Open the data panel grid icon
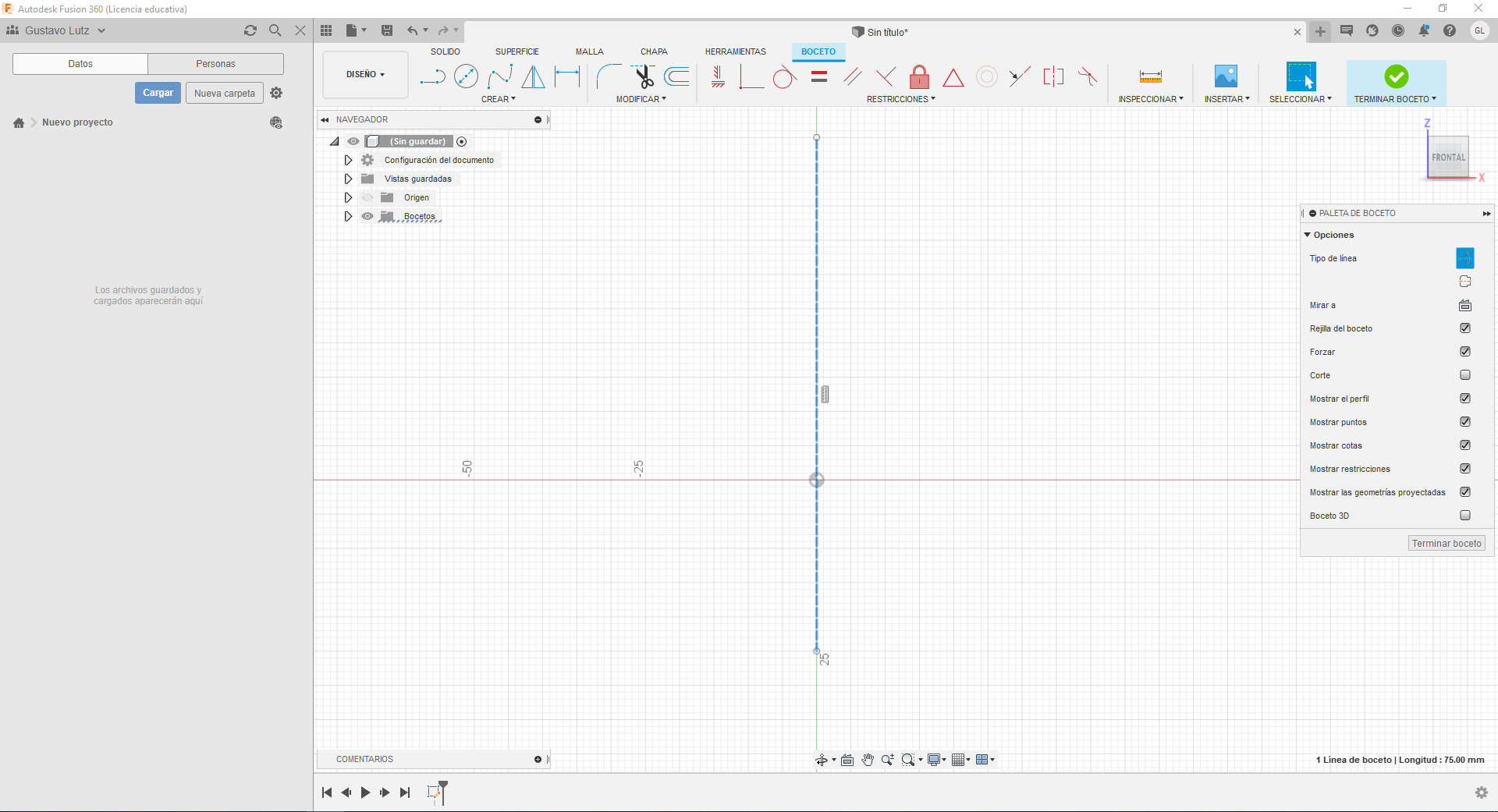Image resolution: width=1498 pixels, height=812 pixels. [x=326, y=30]
